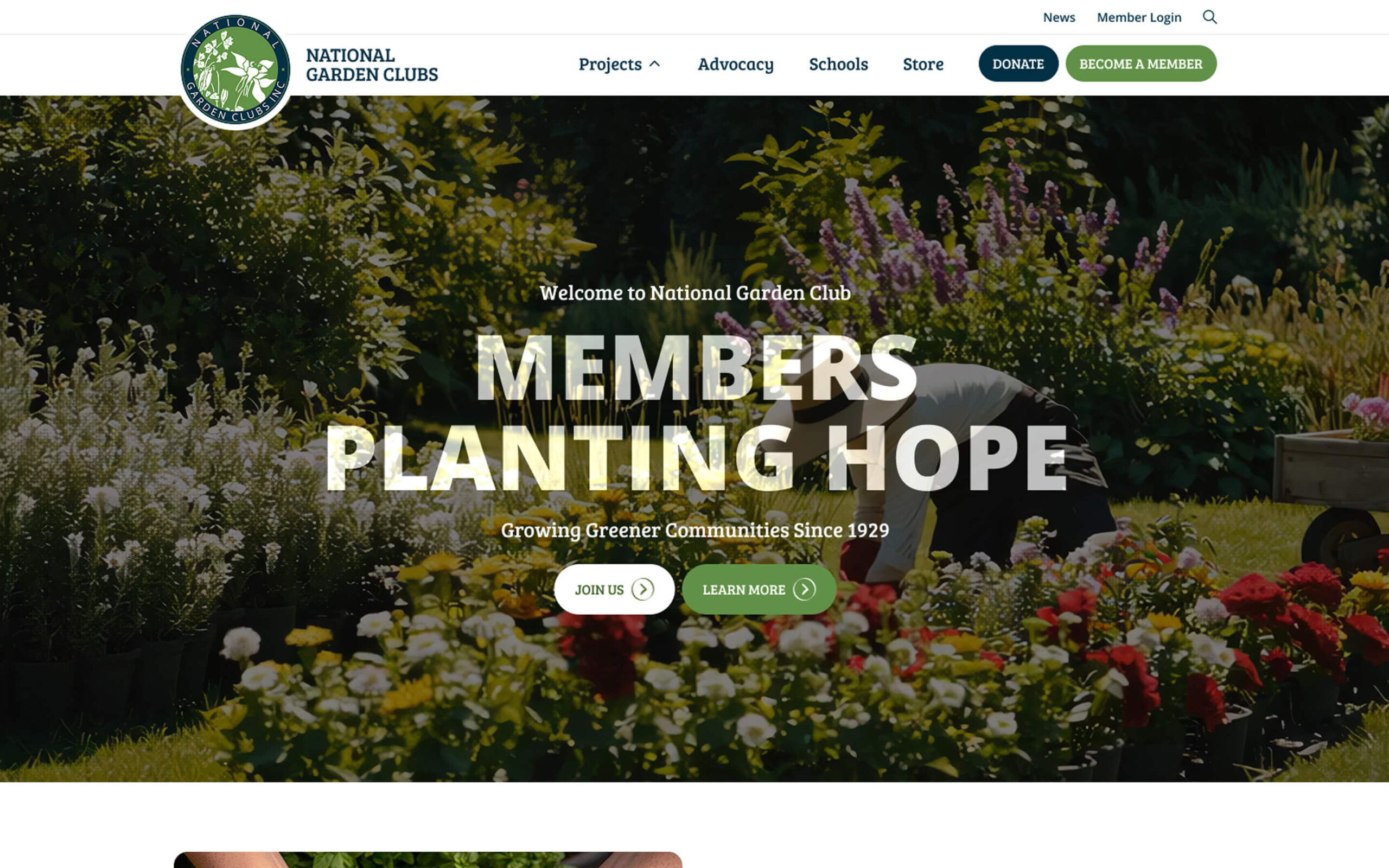Click the MEMBERS PLANTING HOPE headline
The height and width of the screenshot is (868, 1389).
pyautogui.click(x=696, y=412)
